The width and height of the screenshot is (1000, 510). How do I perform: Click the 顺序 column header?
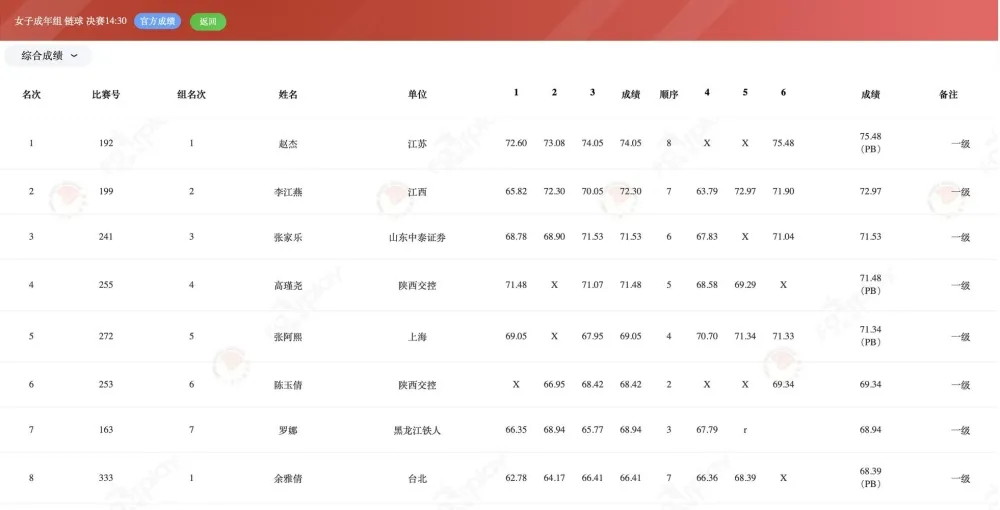[x=669, y=94]
